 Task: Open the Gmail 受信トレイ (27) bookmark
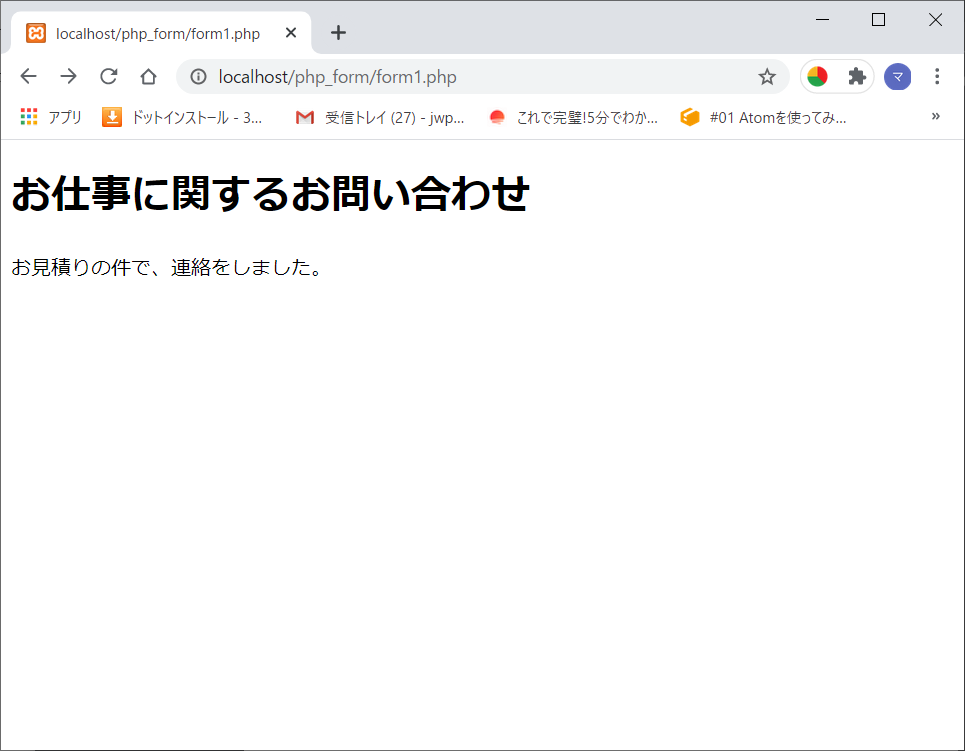pos(380,117)
